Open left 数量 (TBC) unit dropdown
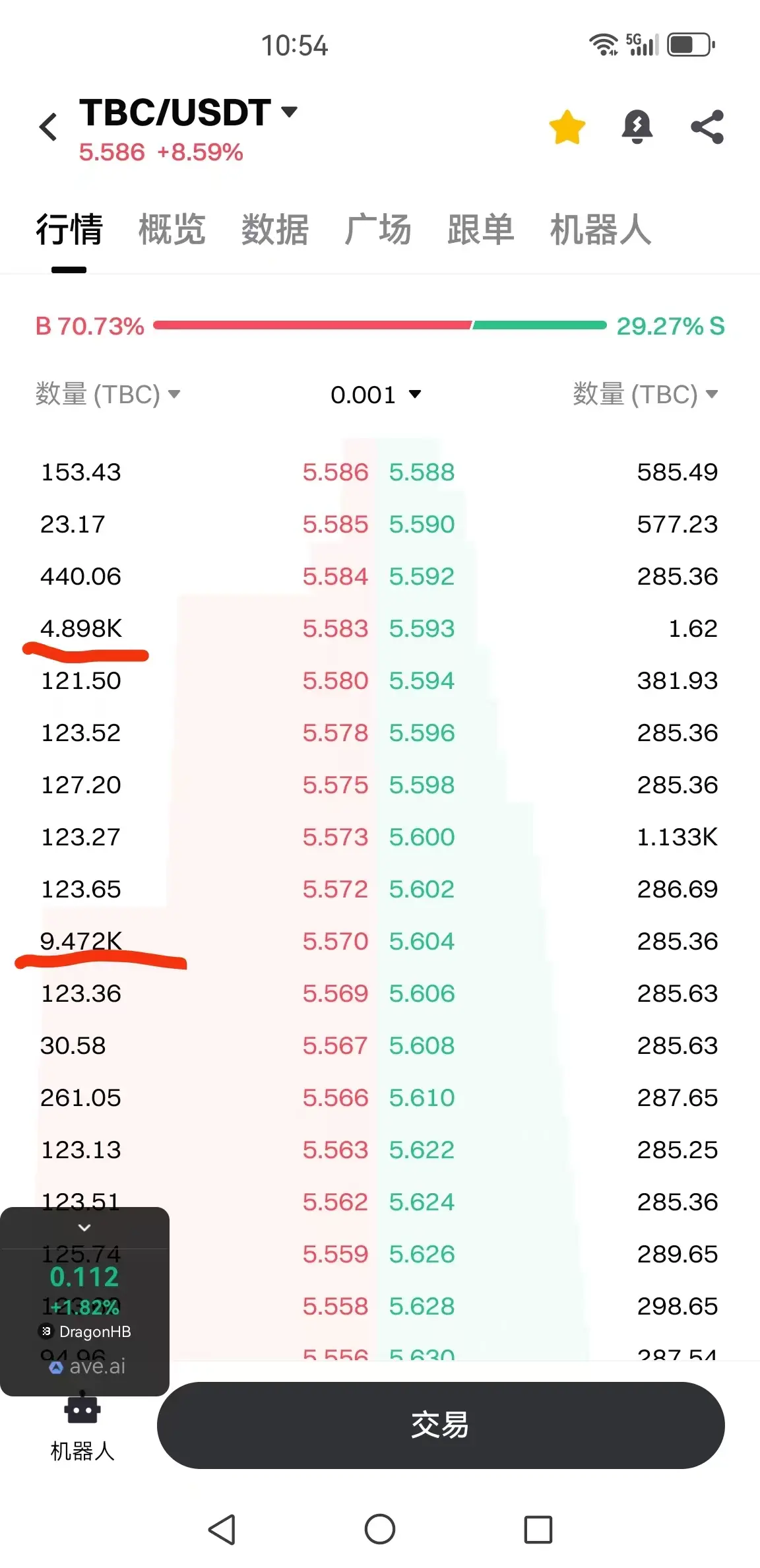Image resolution: width=760 pixels, height=1568 pixels. click(108, 394)
